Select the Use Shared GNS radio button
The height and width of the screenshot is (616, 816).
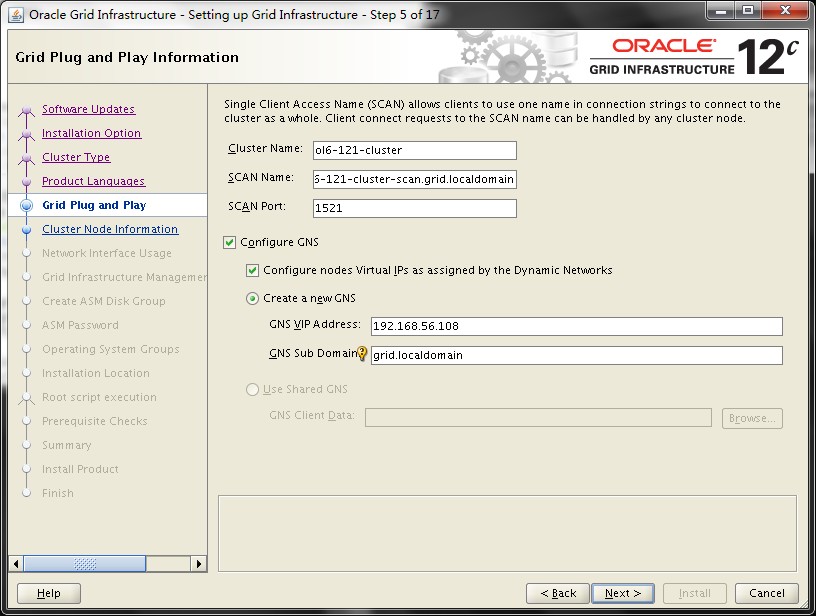tap(252, 390)
